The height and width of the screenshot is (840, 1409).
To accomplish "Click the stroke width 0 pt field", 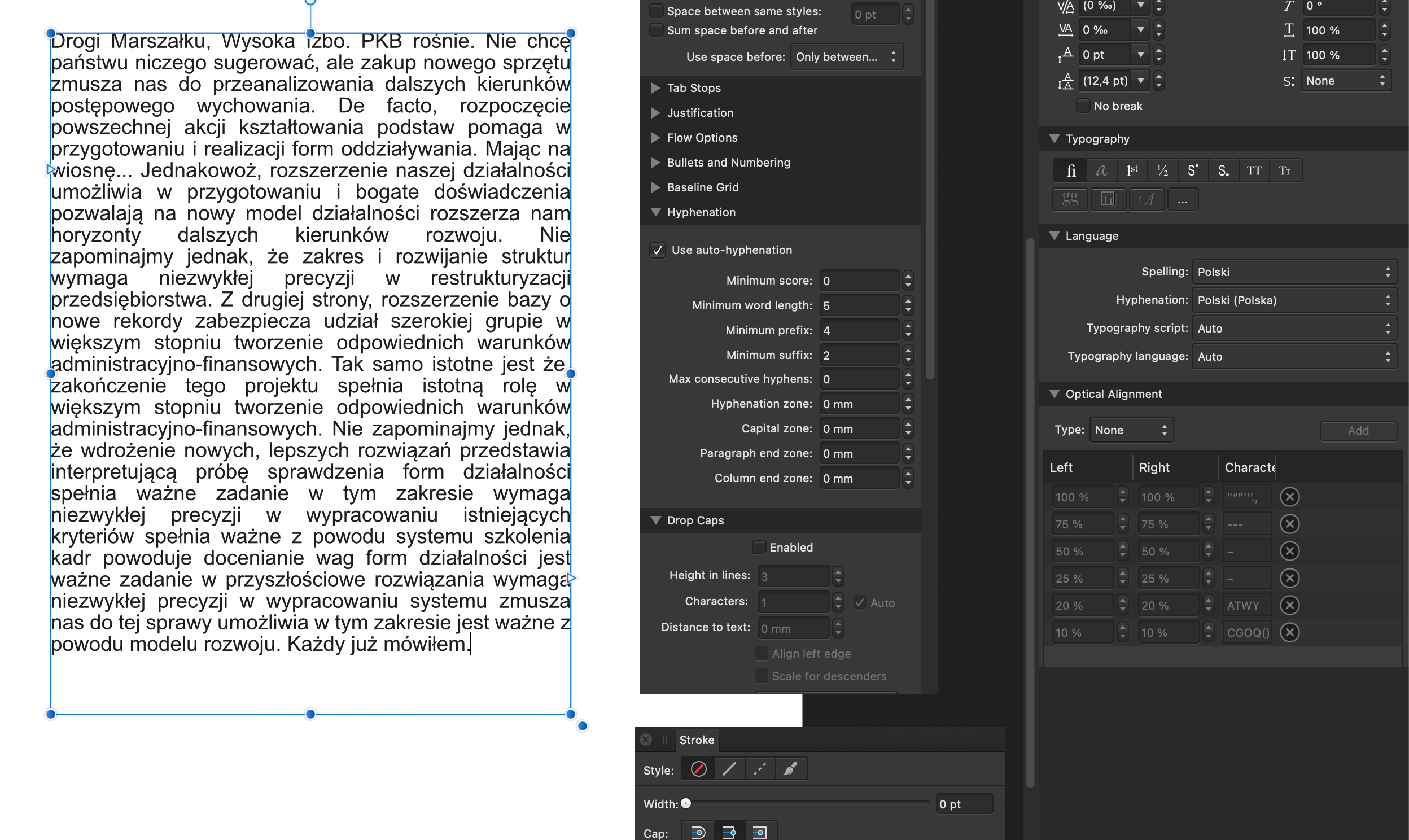I will 964,804.
